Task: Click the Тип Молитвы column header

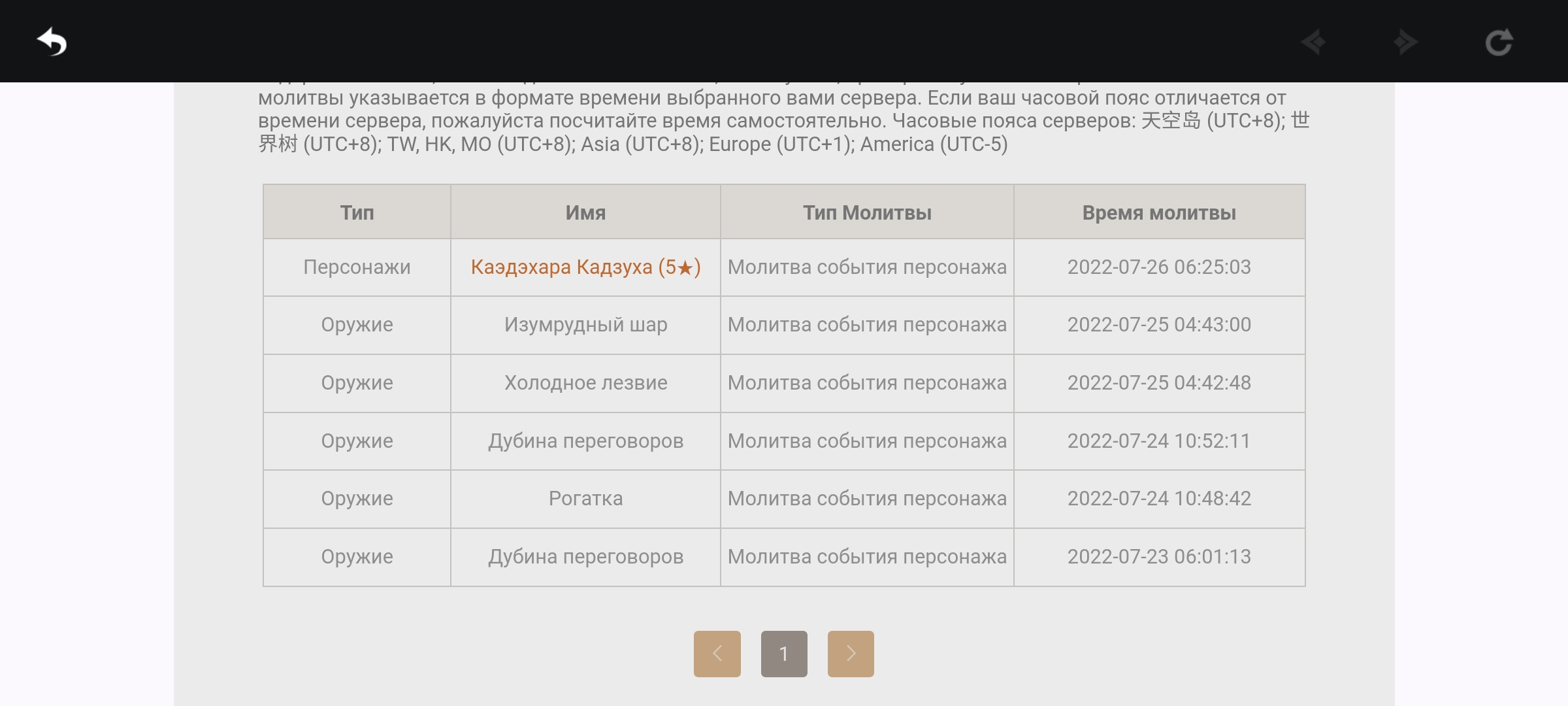Action: click(866, 212)
